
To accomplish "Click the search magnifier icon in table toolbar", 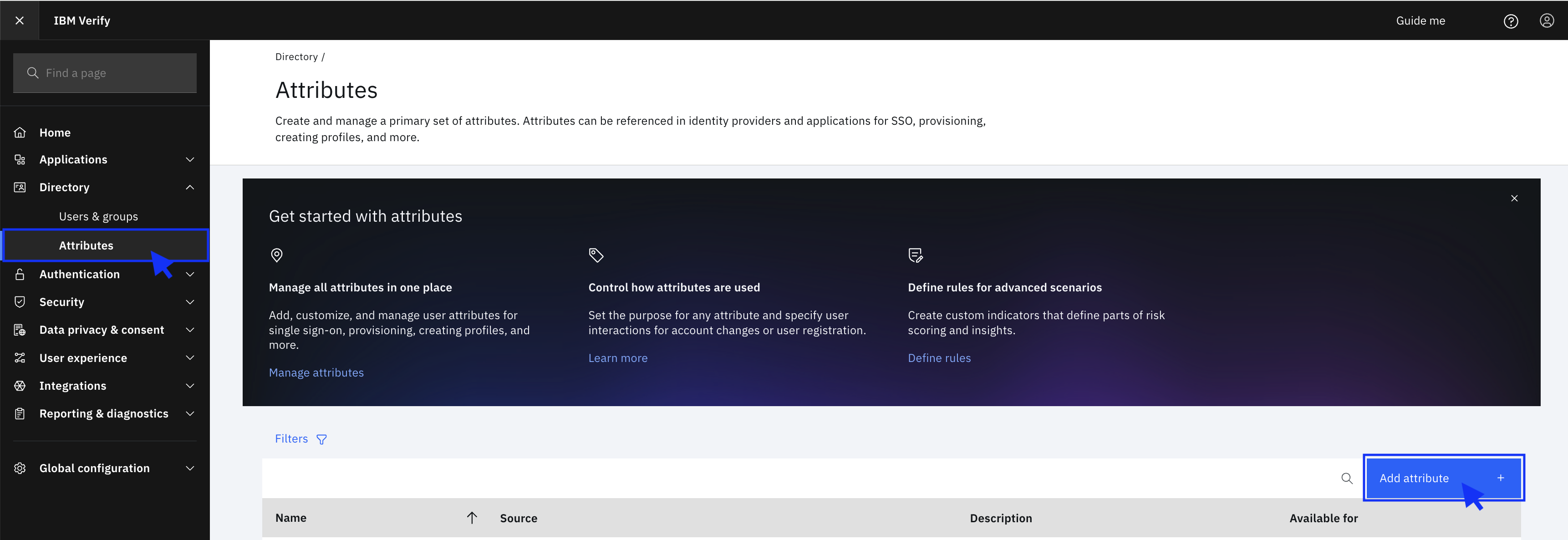I will pyautogui.click(x=1346, y=479).
